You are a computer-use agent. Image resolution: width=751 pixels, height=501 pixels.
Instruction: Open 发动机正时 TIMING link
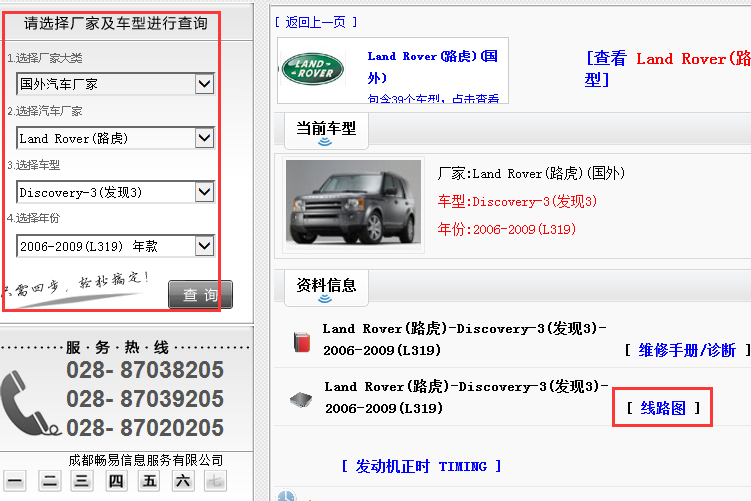(x=421, y=466)
